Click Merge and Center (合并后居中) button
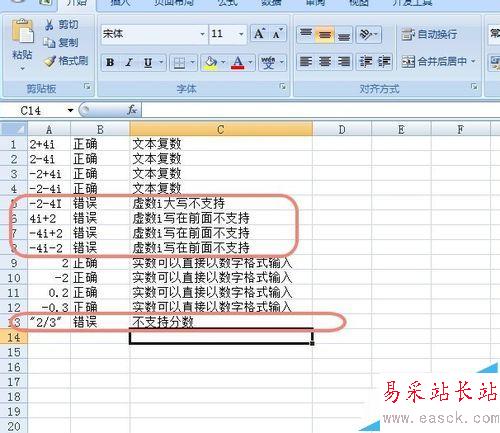Screen dimensions: 500x433 433,62
